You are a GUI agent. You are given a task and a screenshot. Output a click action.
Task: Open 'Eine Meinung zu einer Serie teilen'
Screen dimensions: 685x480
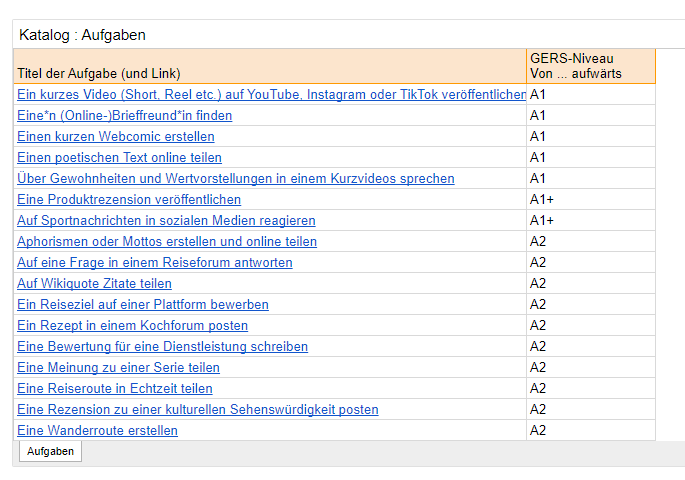pyautogui.click(x=118, y=368)
